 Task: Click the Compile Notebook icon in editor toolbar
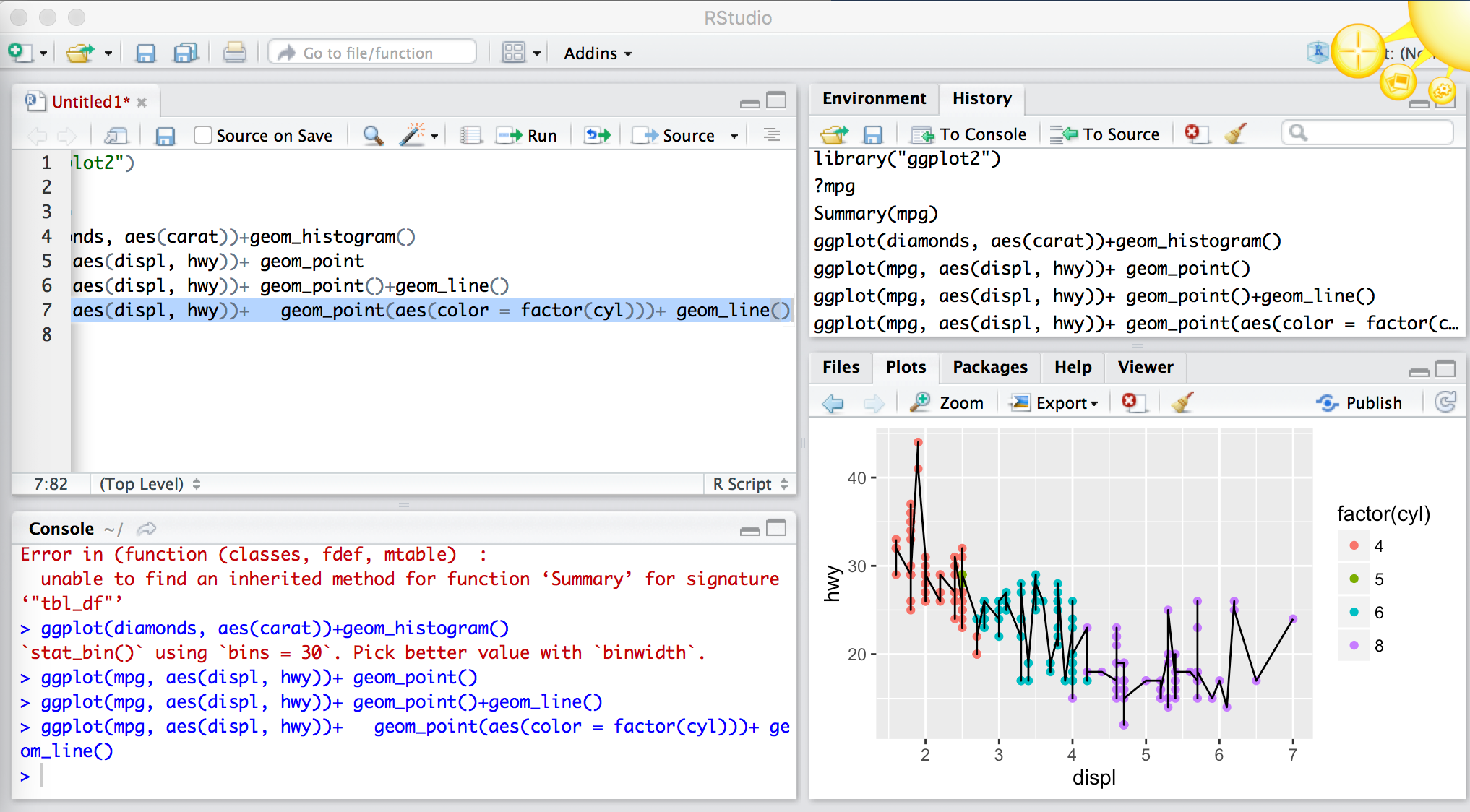470,136
